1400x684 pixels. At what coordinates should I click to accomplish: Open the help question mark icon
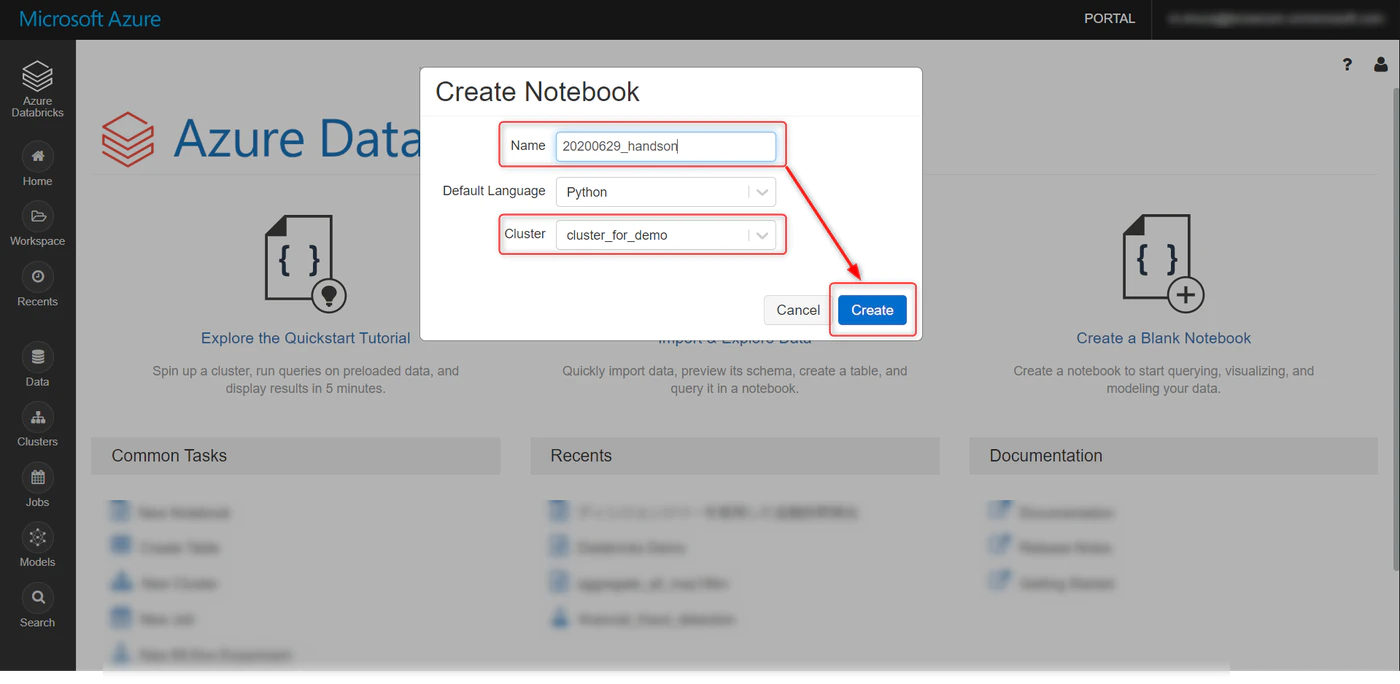(x=1347, y=64)
